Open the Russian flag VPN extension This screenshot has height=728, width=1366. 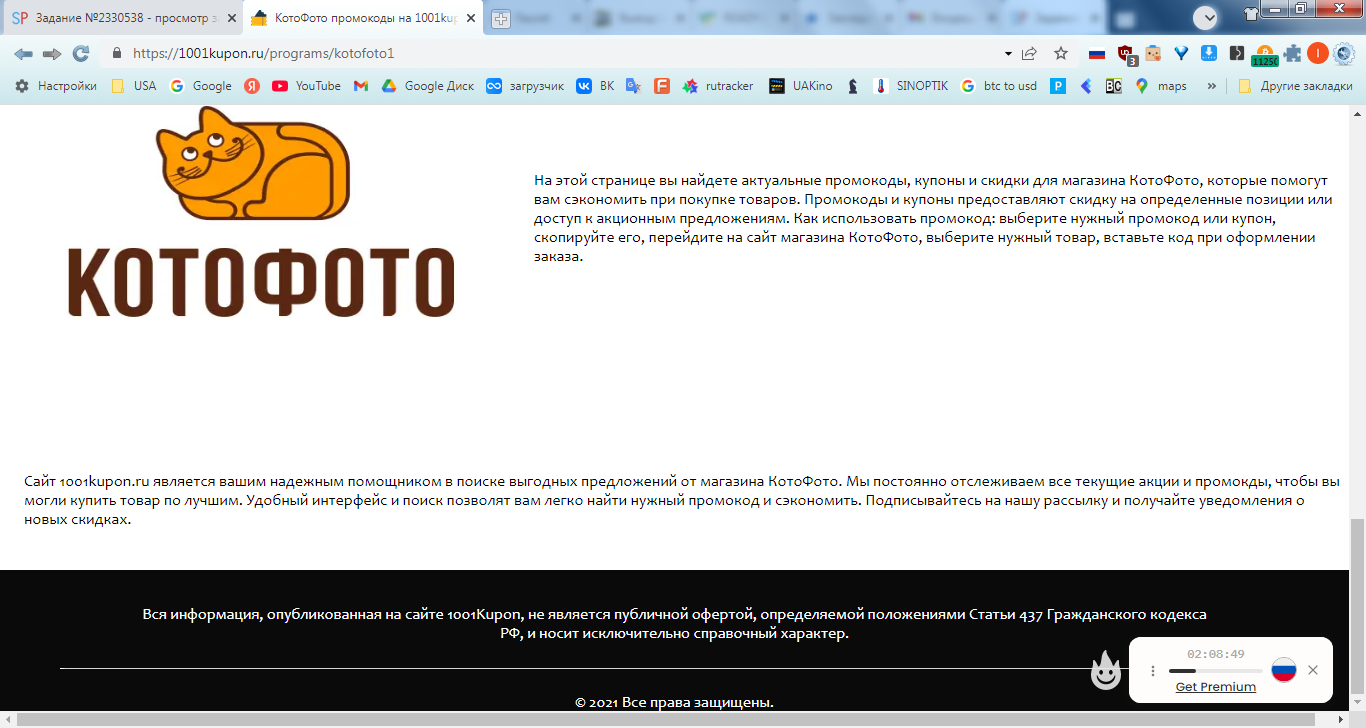(1097, 54)
